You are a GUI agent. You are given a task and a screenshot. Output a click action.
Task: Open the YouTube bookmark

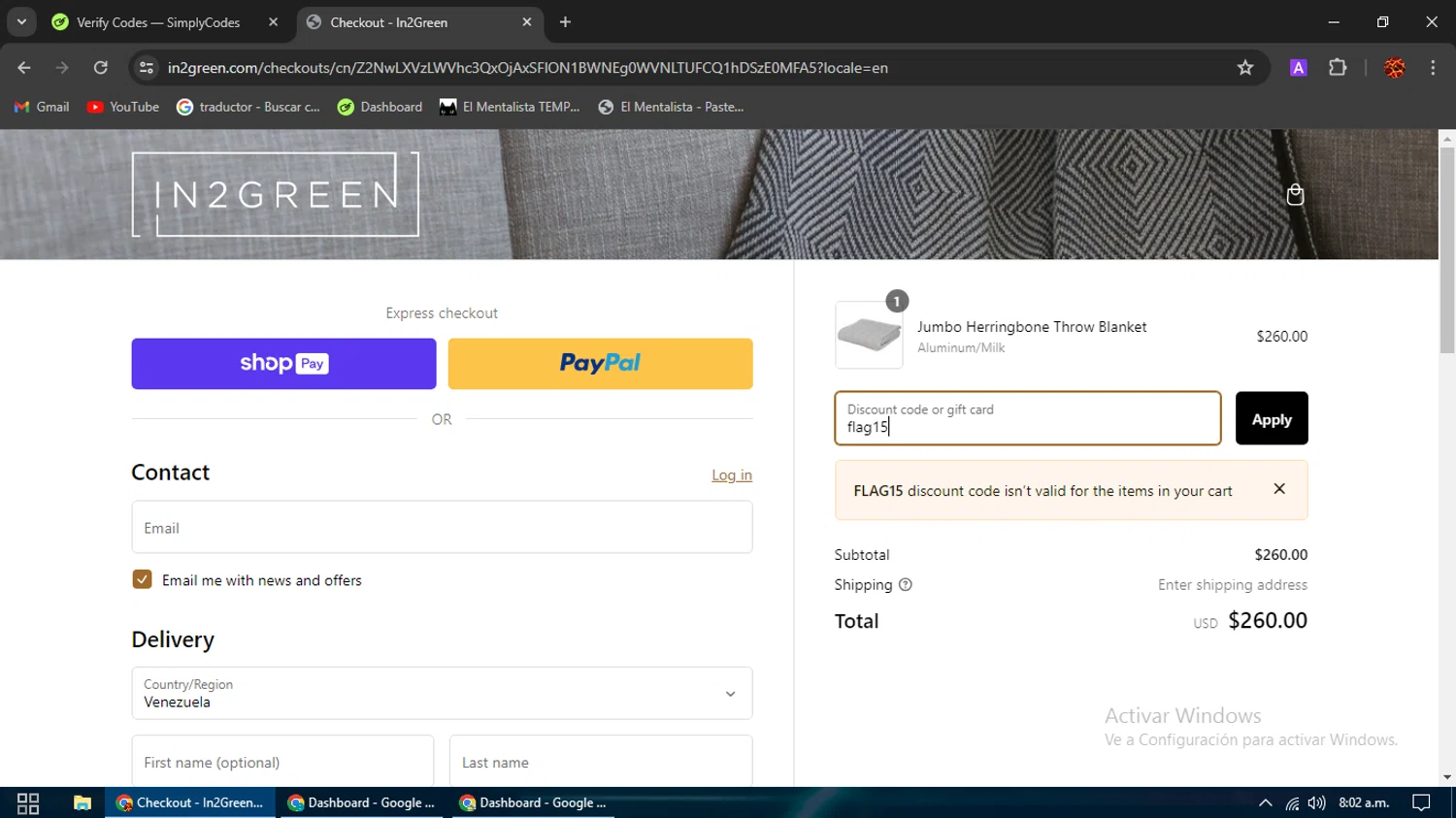pos(123,107)
